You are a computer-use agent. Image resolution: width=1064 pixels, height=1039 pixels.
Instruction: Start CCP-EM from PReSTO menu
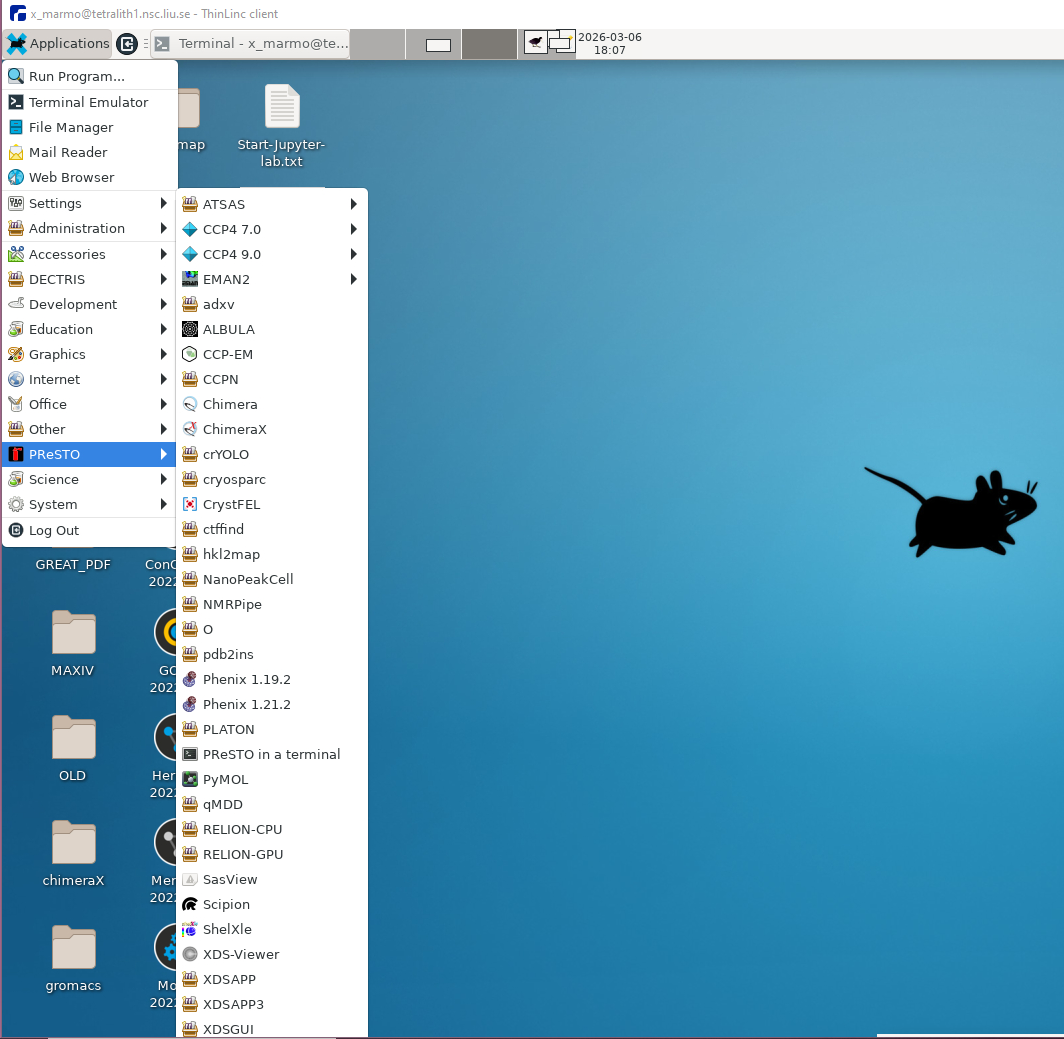click(227, 354)
